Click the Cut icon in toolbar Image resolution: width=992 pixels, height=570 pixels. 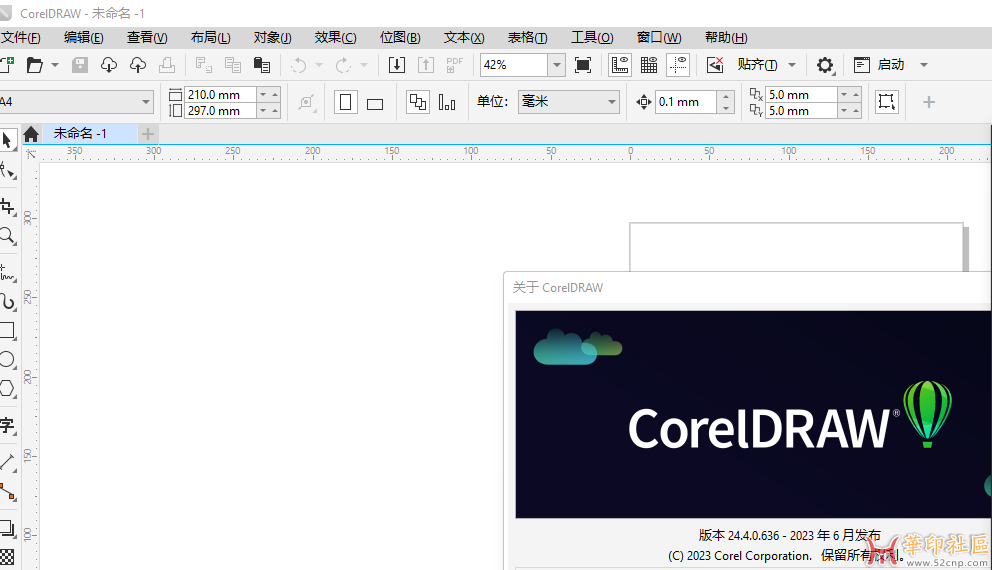pos(203,65)
